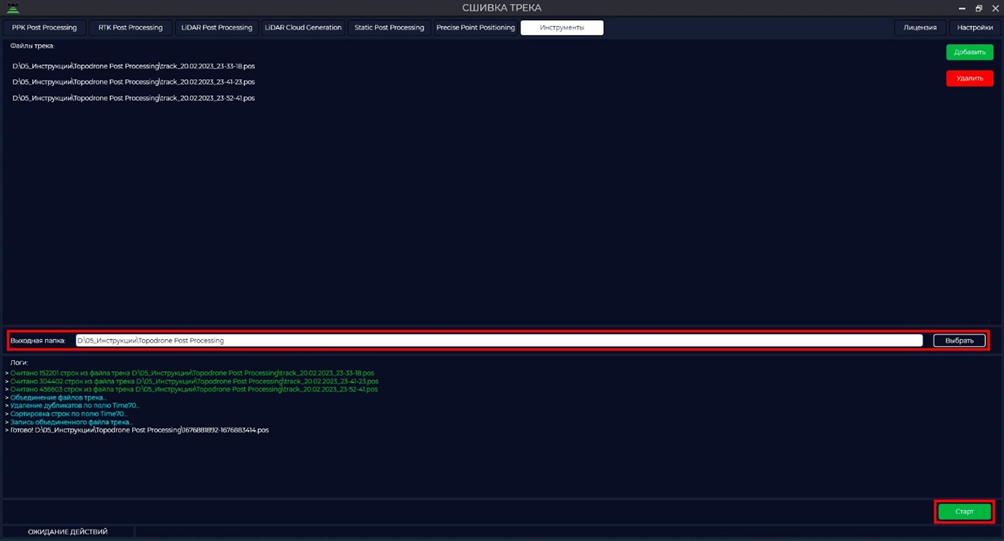The image size is (1004, 541).
Task: Click the green Добавить button
Action: [969, 52]
